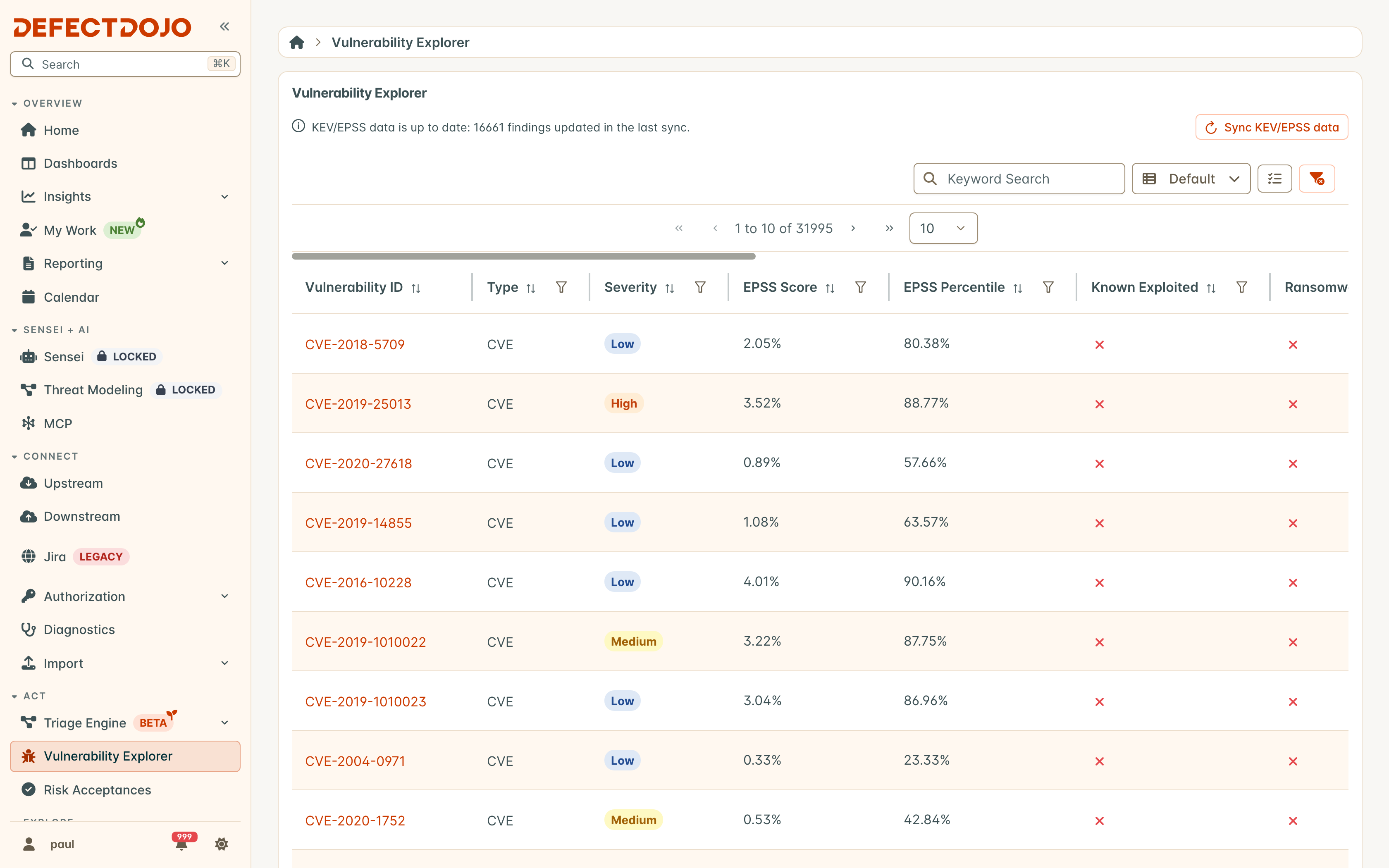
Task: Open CVE-2018-5709 link
Action: [355, 344]
